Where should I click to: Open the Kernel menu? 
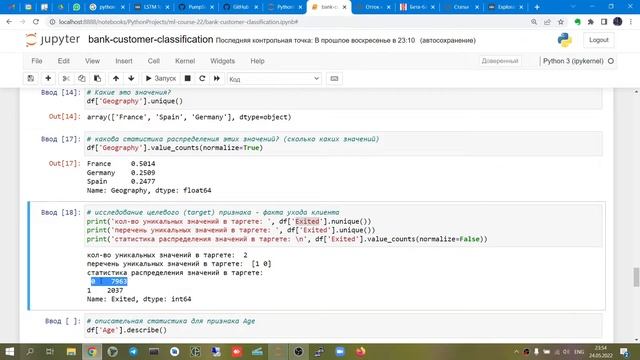(185, 61)
